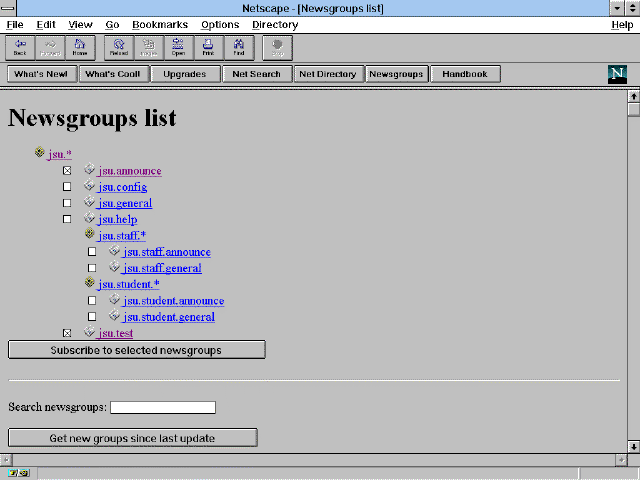The height and width of the screenshot is (480, 640).
Task: Uncheck the jsu.announce checkbox
Action: (x=67, y=171)
